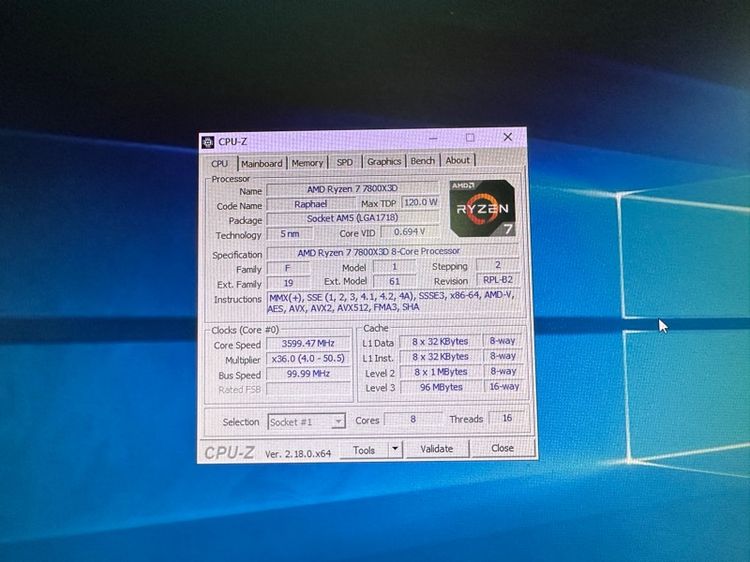Click the empty Rated FSB field
The image size is (750, 562).
click(308, 388)
